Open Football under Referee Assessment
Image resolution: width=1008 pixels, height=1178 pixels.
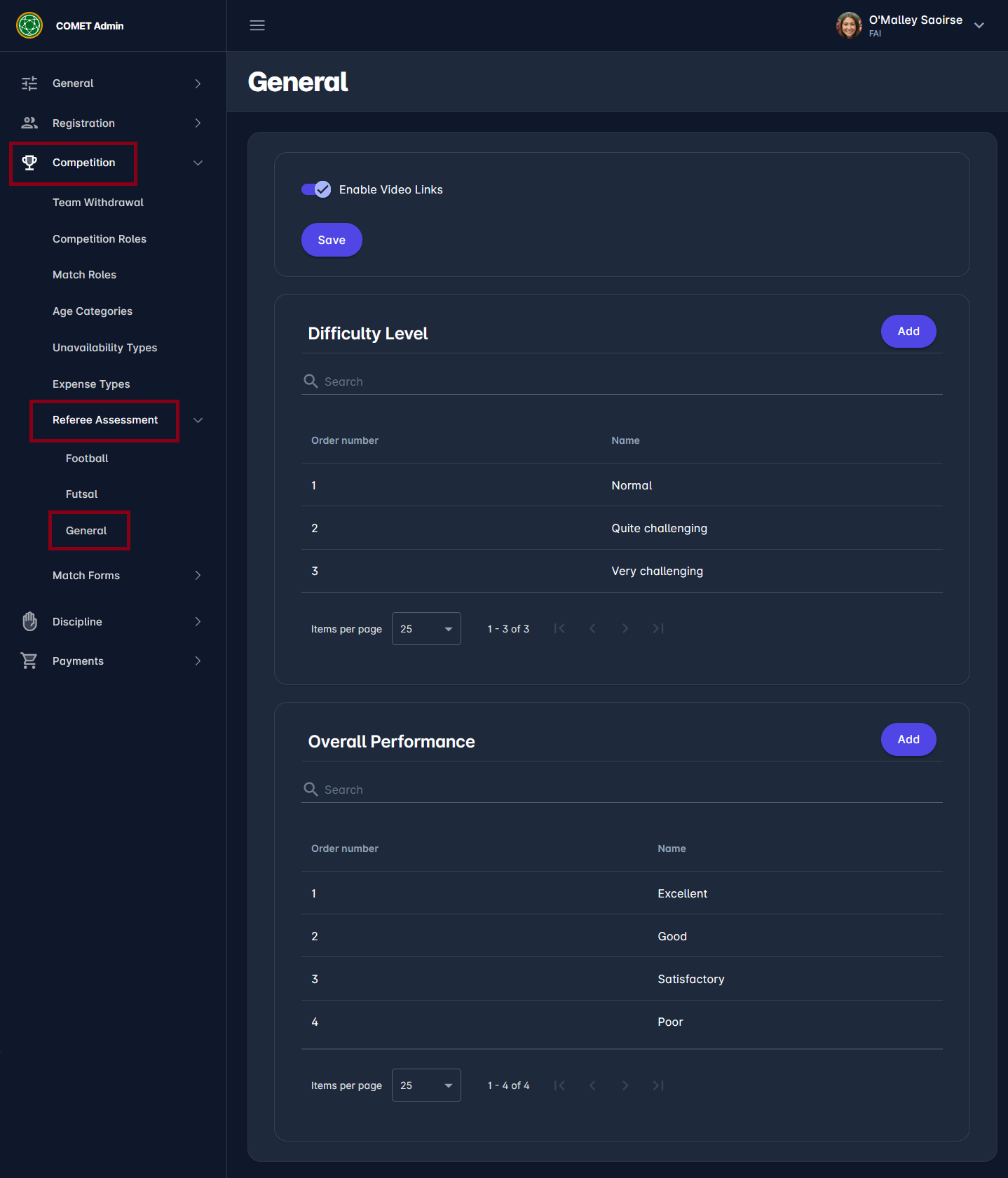pos(87,459)
